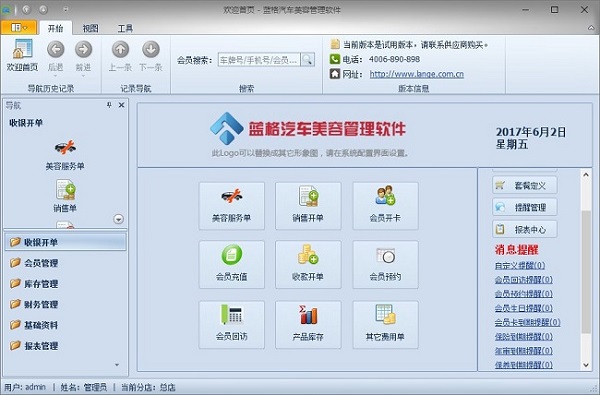Open 年审到期提醒(0) link
This screenshot has height=395, width=600.
click(523, 351)
